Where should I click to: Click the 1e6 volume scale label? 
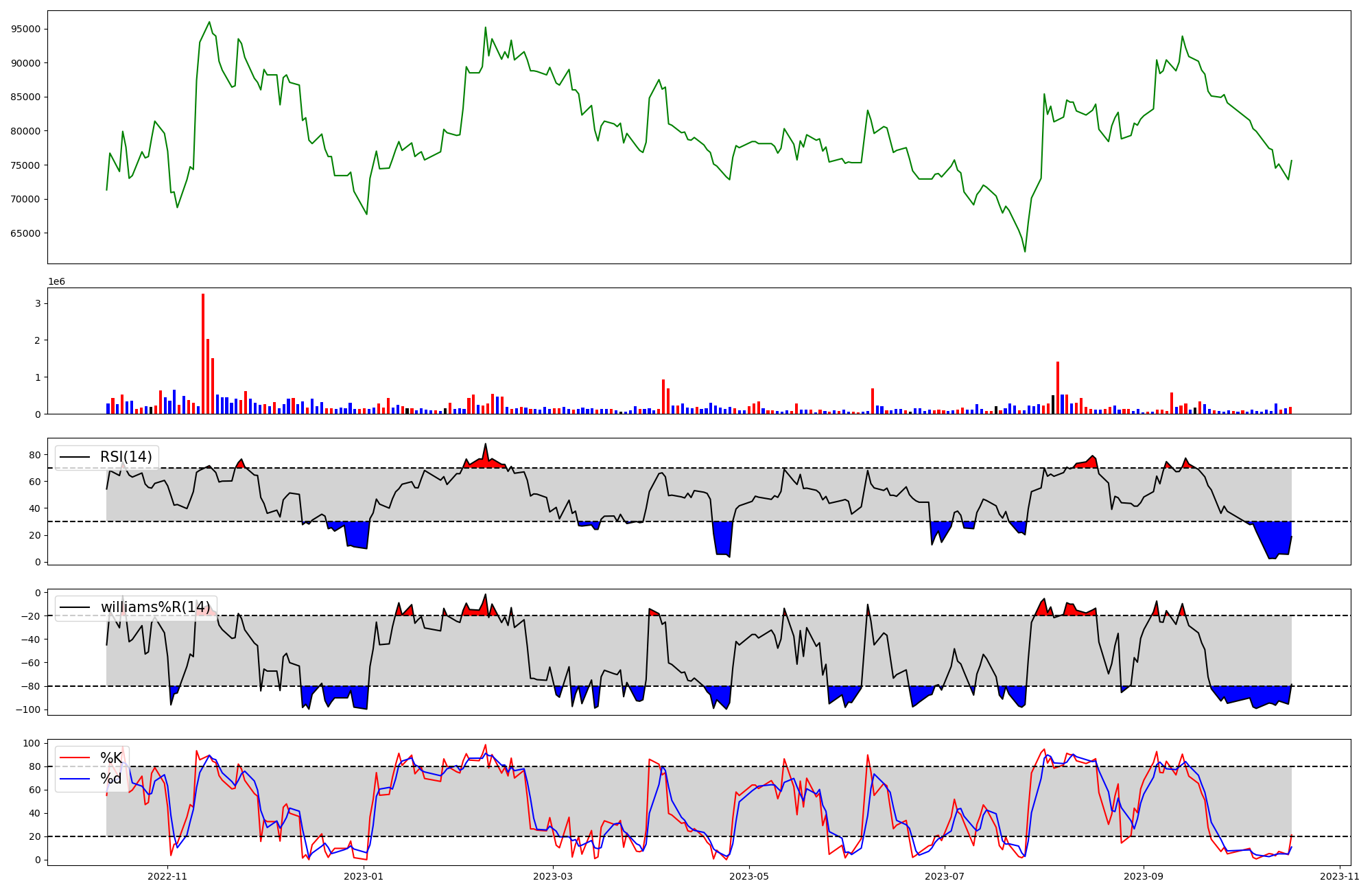tap(56, 282)
